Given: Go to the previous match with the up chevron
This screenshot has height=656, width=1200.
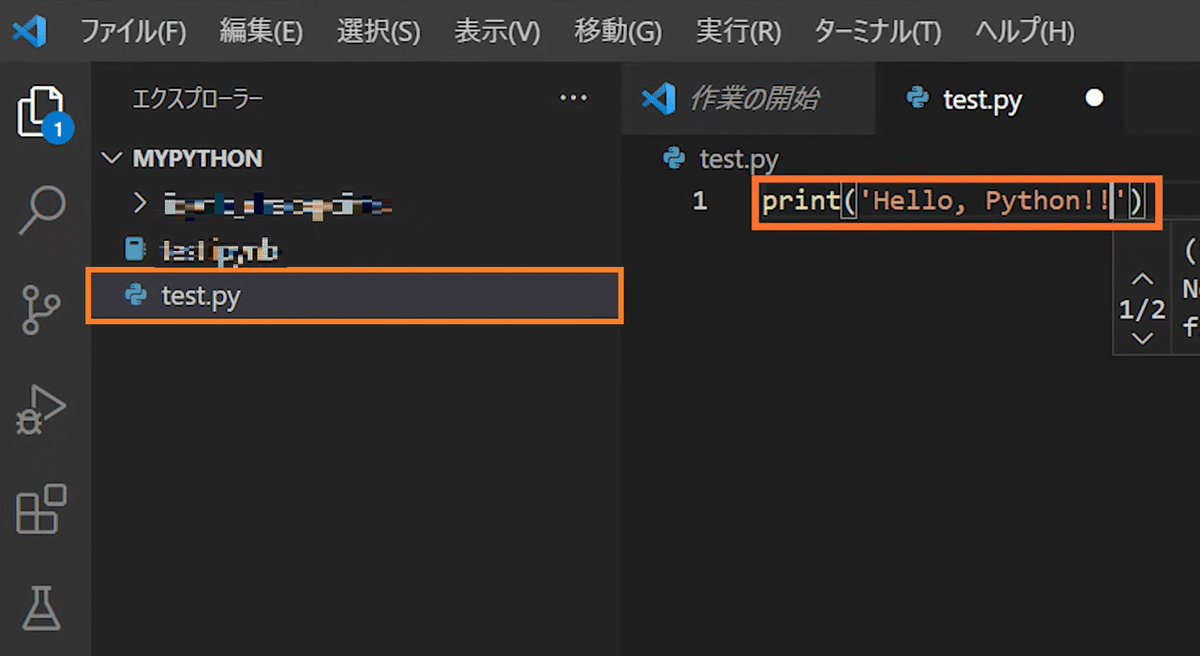Looking at the screenshot, I should click(x=1141, y=278).
